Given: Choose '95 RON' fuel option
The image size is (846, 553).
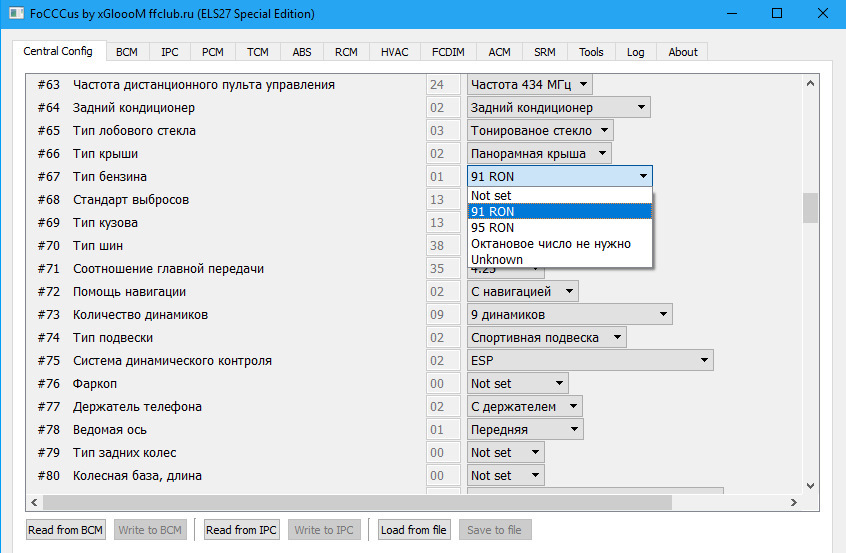Looking at the screenshot, I should pyautogui.click(x=560, y=228).
